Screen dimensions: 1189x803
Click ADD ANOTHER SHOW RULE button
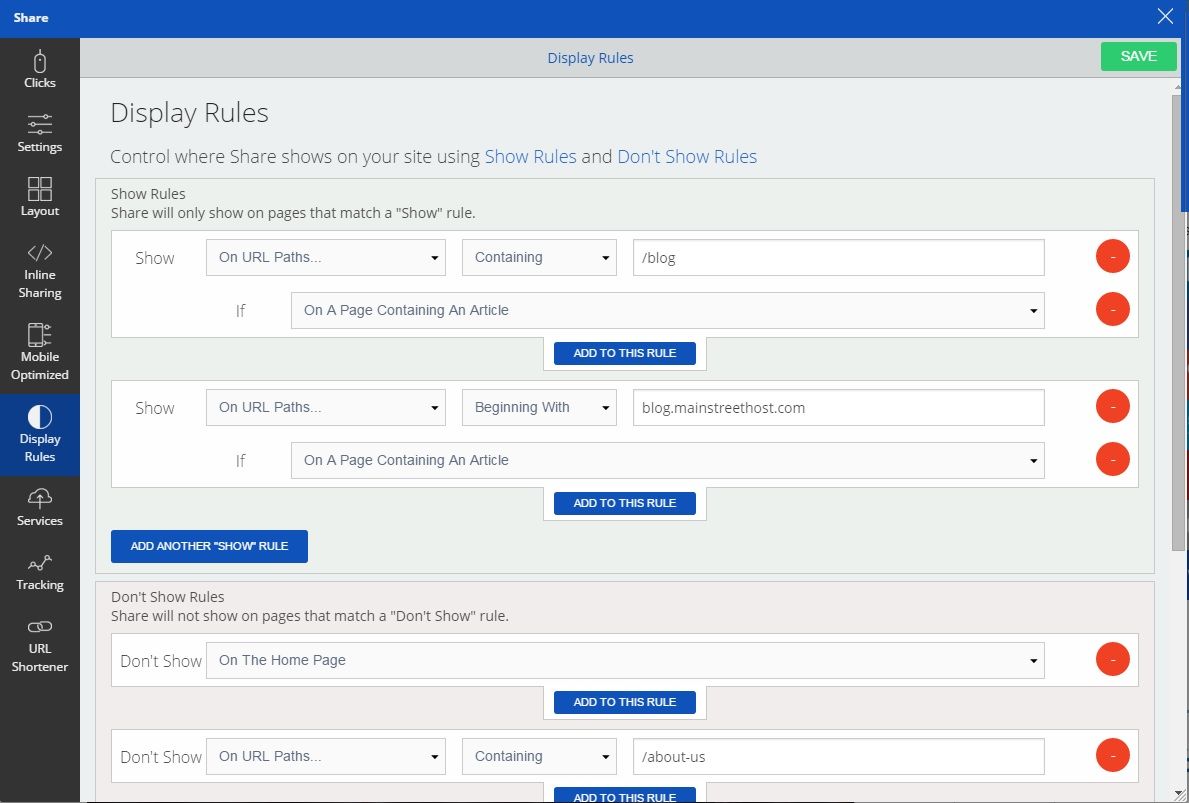[x=209, y=546]
